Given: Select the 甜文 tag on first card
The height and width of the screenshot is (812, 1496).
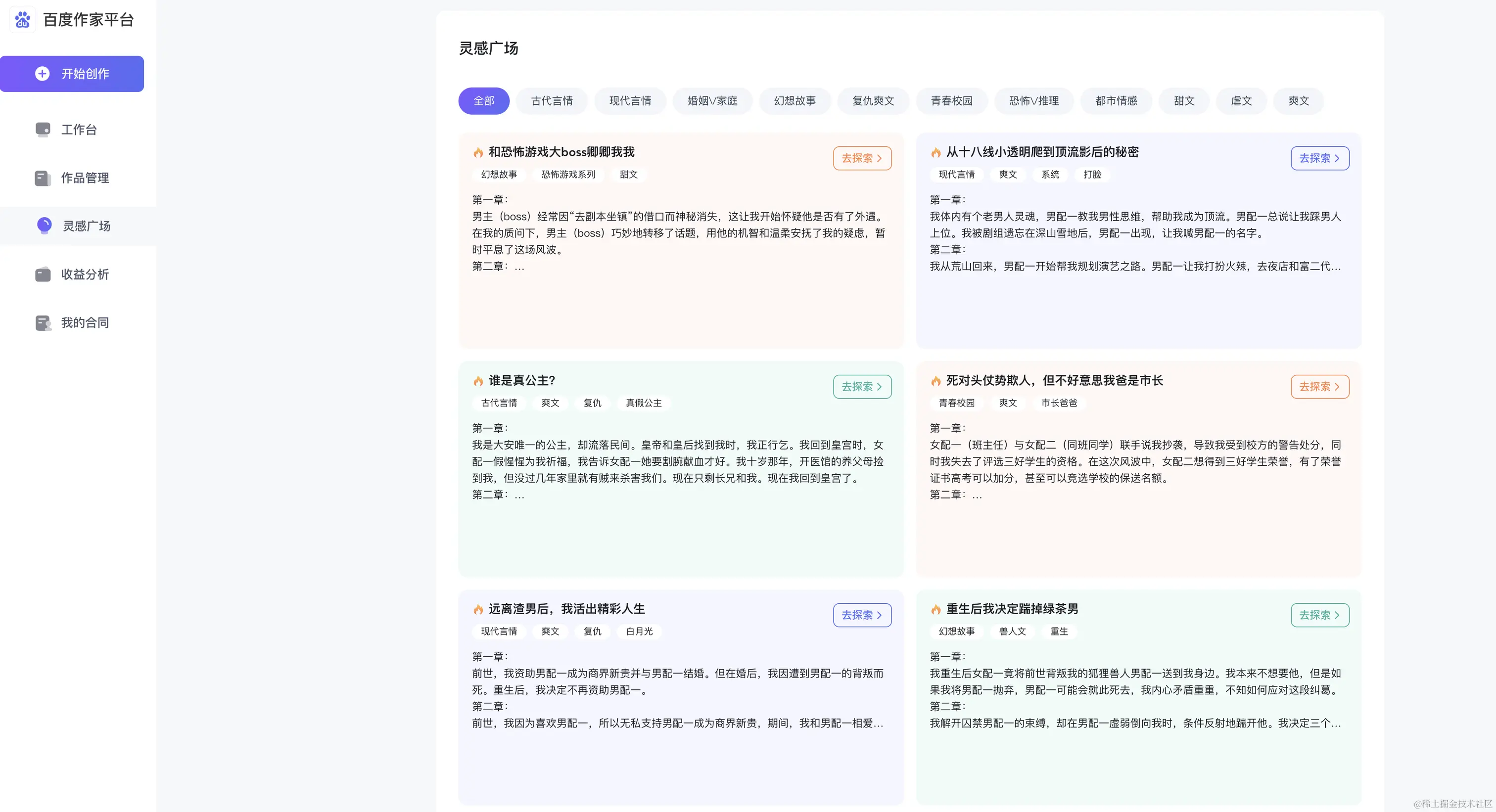Looking at the screenshot, I should 628,175.
